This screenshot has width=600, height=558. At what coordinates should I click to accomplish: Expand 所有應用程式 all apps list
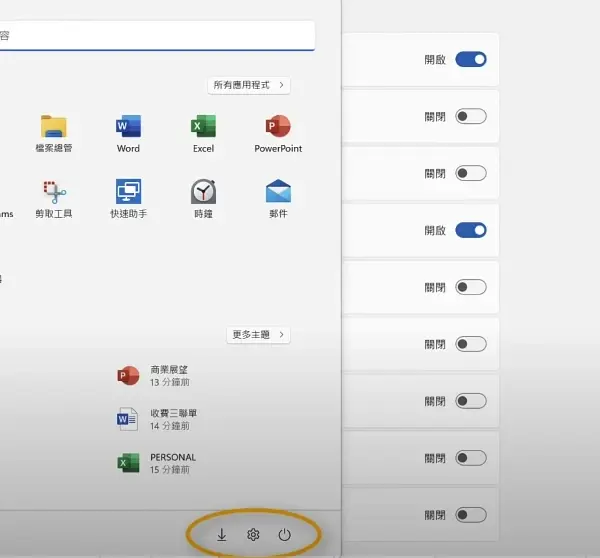(249, 86)
